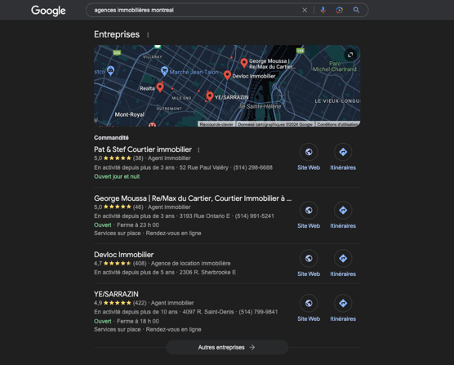Click George Moussa address 3193 Rue Ontario E
This screenshot has height=365, width=454.
205,216
